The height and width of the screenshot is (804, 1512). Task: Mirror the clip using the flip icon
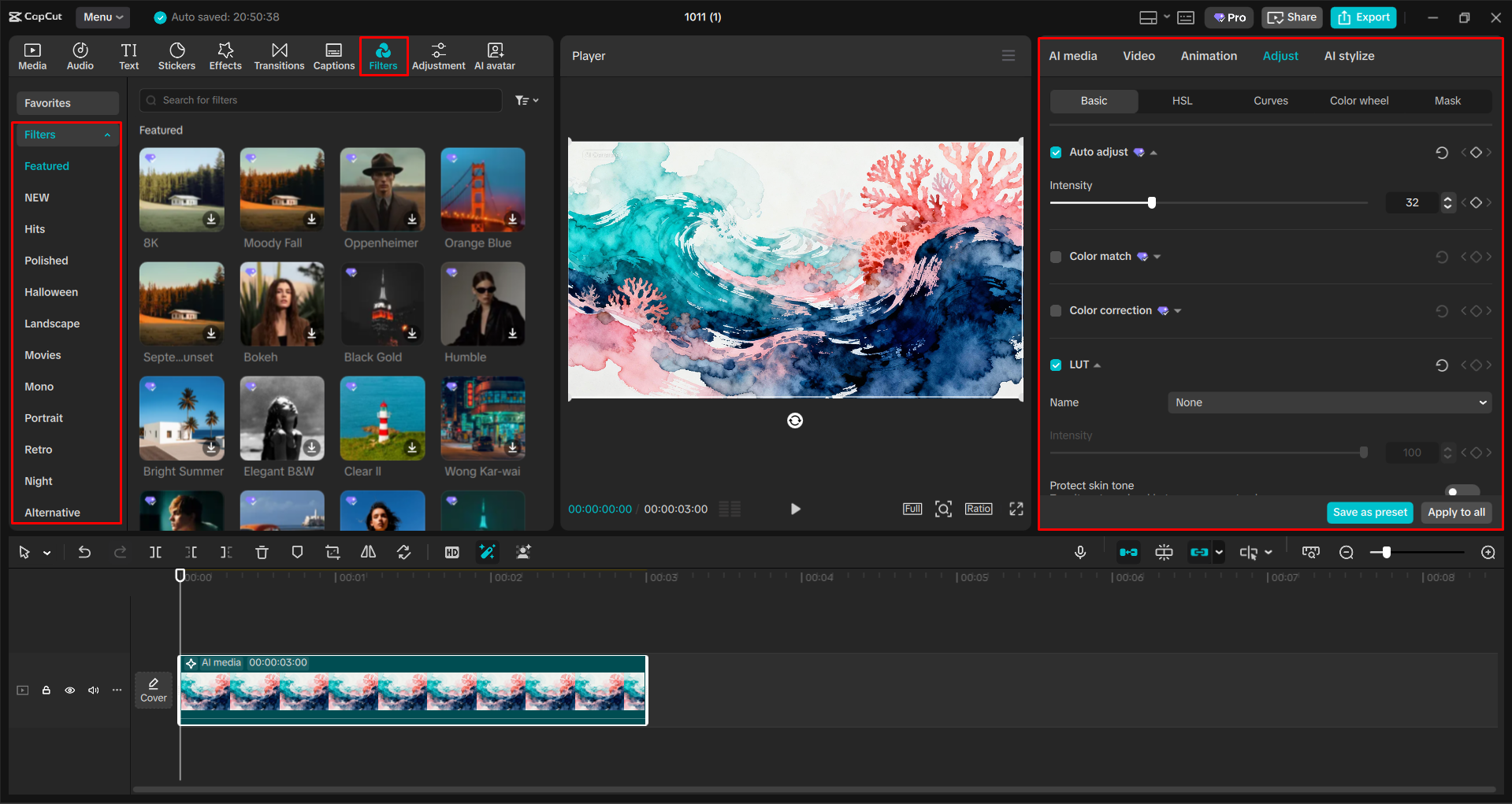point(367,552)
